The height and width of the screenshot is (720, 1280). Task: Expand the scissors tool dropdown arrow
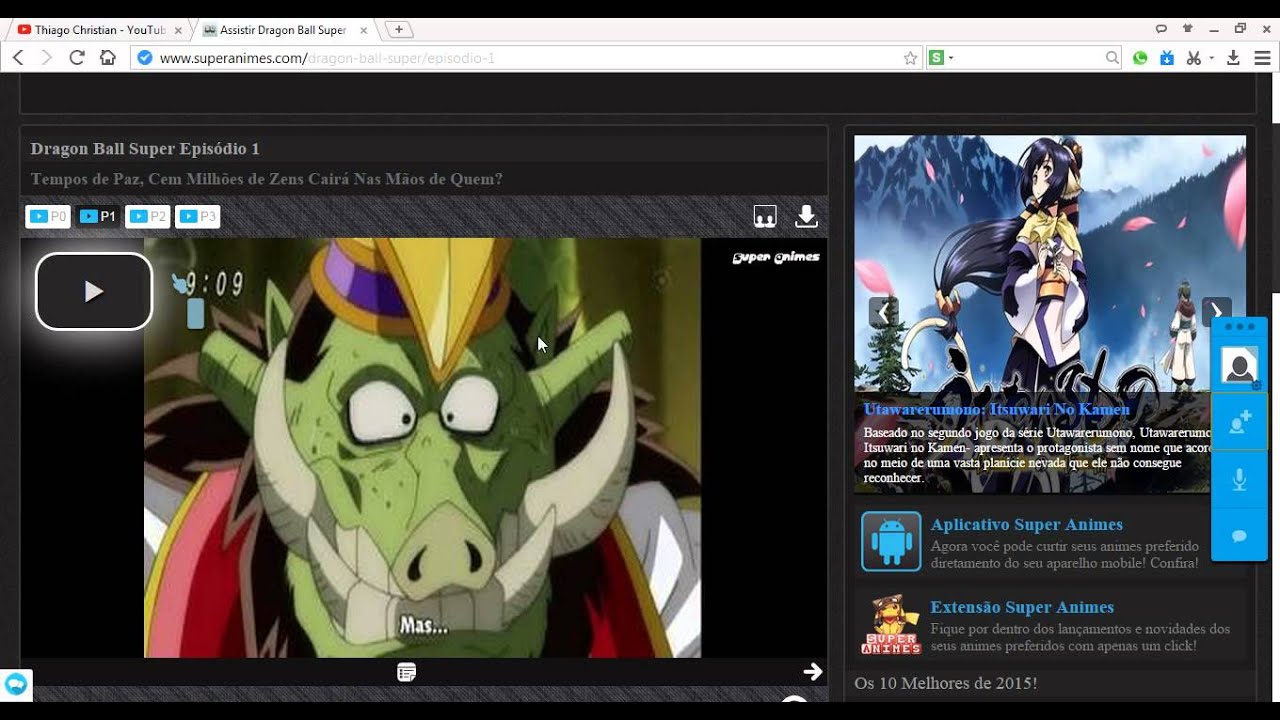tap(1211, 58)
